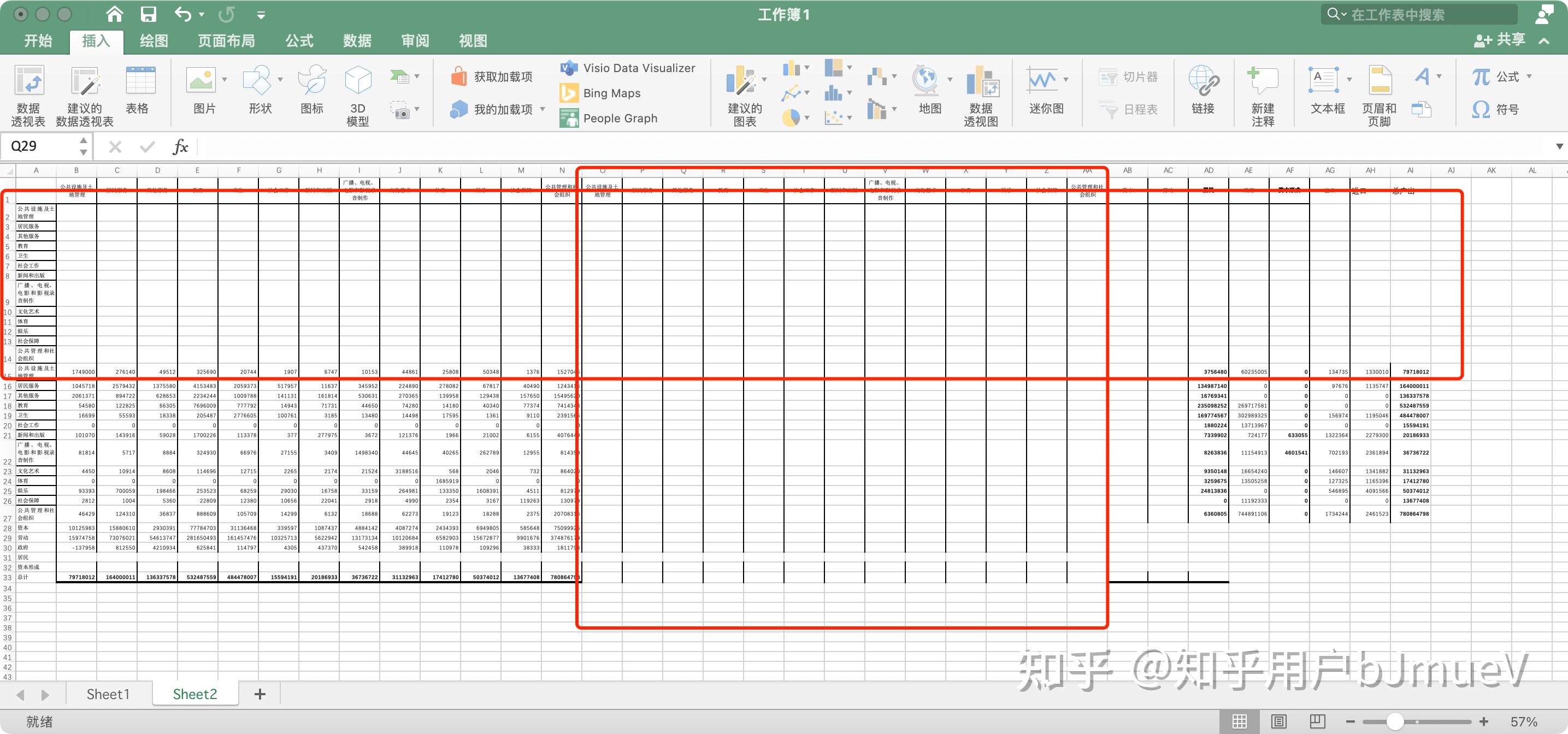Screen dimensions: 1568x734
Task: Add a new worksheet with the plus button
Action: point(260,694)
